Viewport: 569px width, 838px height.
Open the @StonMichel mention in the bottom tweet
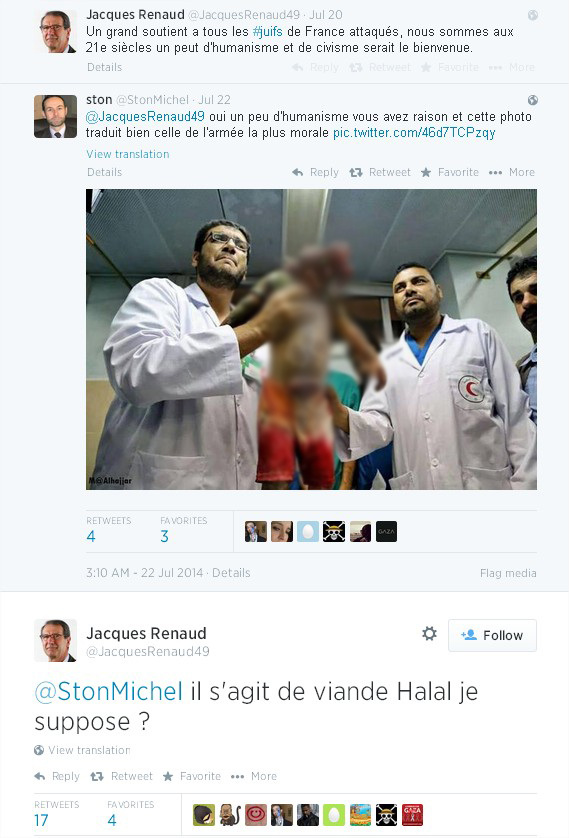(x=108, y=692)
